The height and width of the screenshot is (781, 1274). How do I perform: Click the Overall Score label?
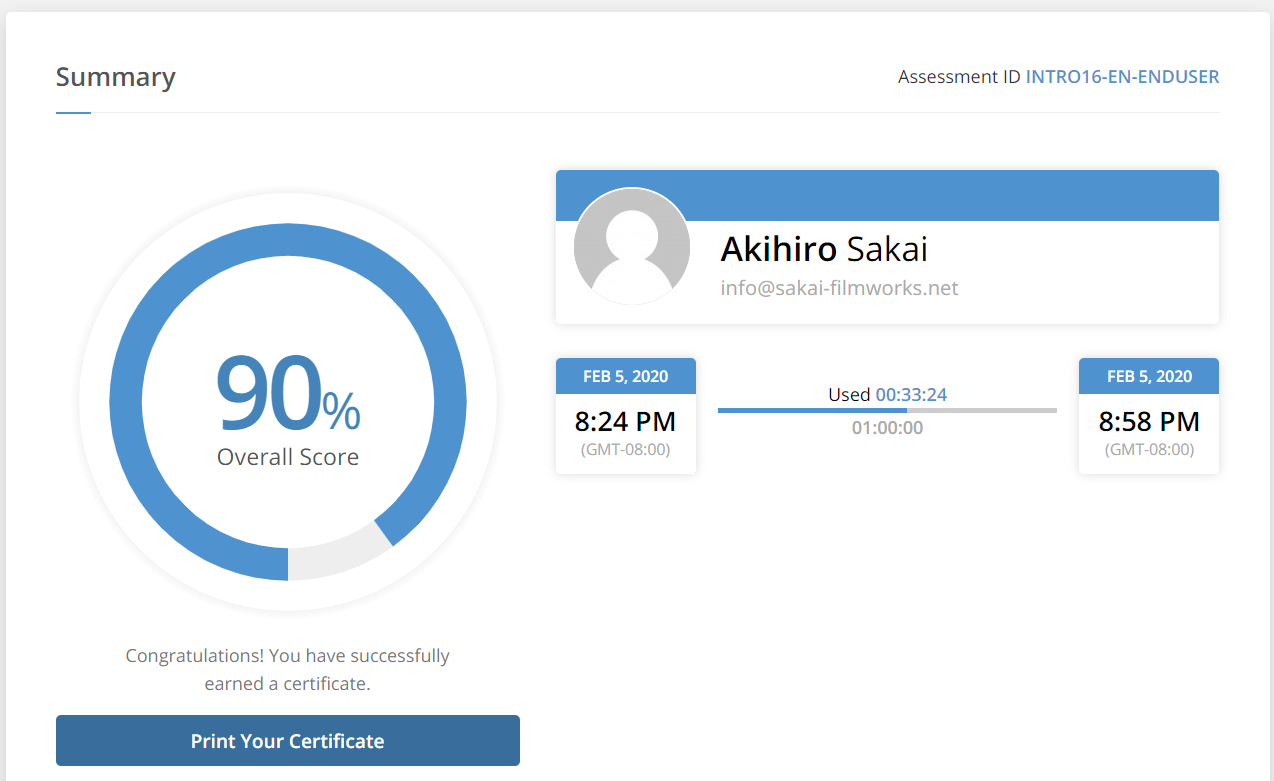pos(288,457)
